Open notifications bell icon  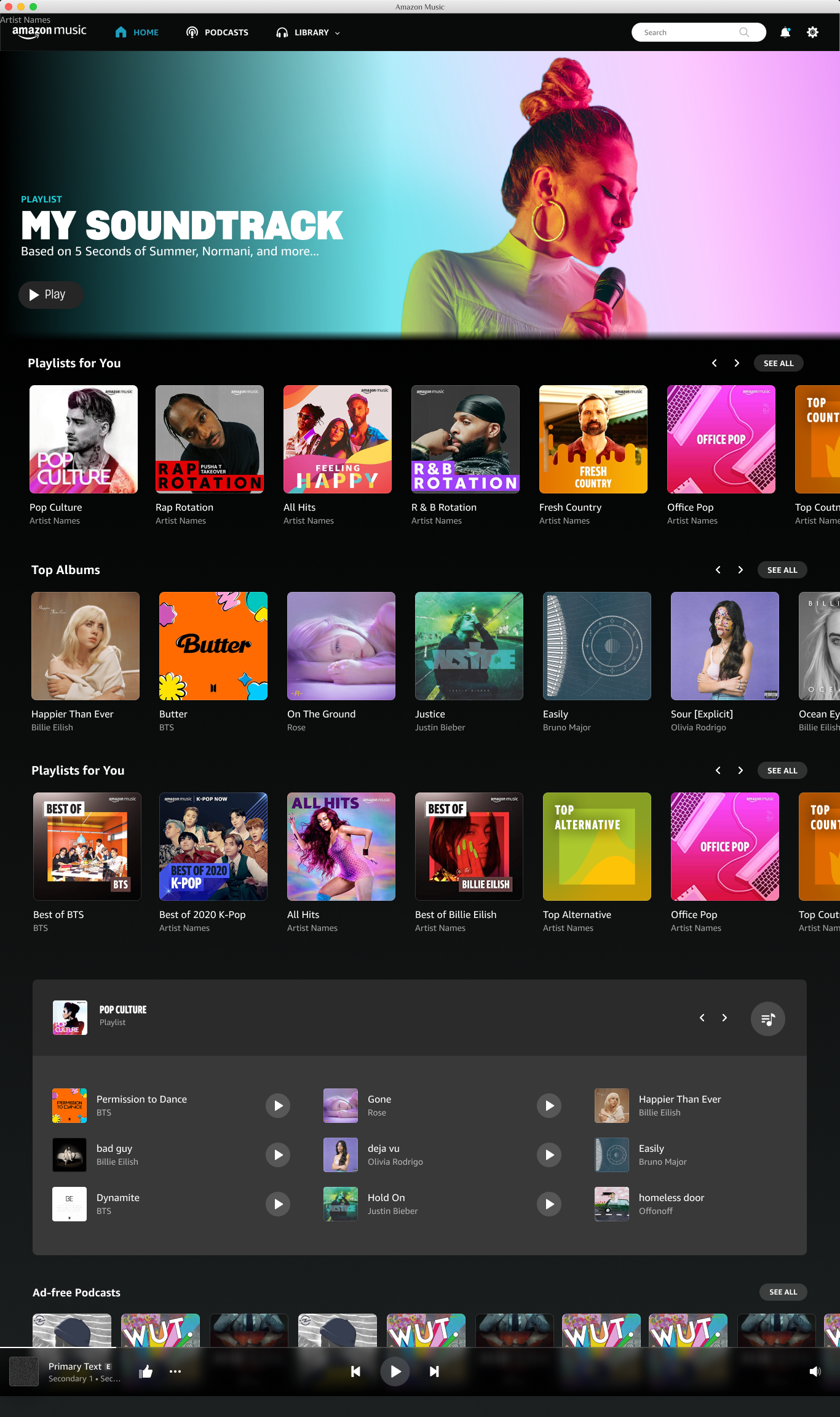pos(785,33)
